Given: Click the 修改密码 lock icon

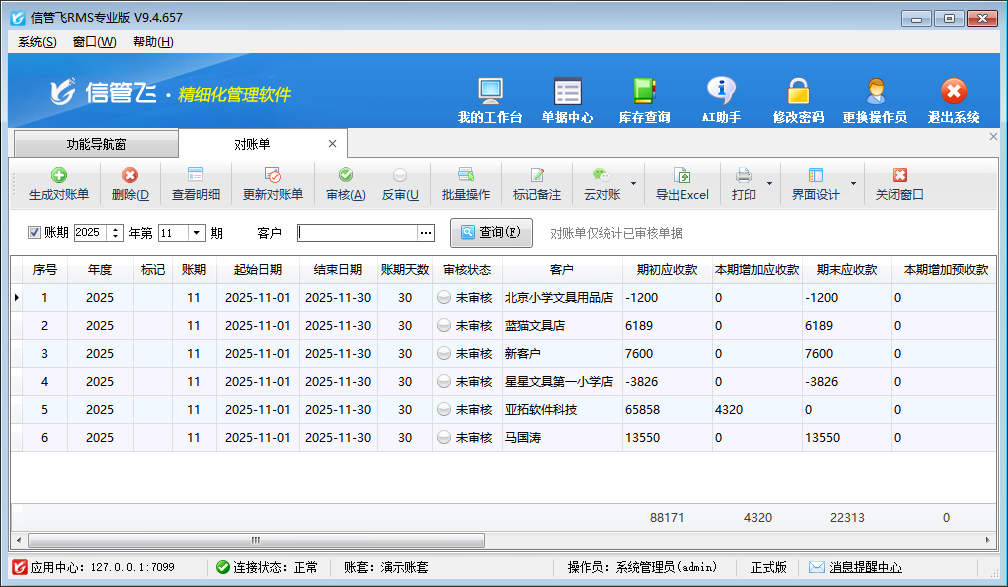Looking at the screenshot, I should [798, 100].
